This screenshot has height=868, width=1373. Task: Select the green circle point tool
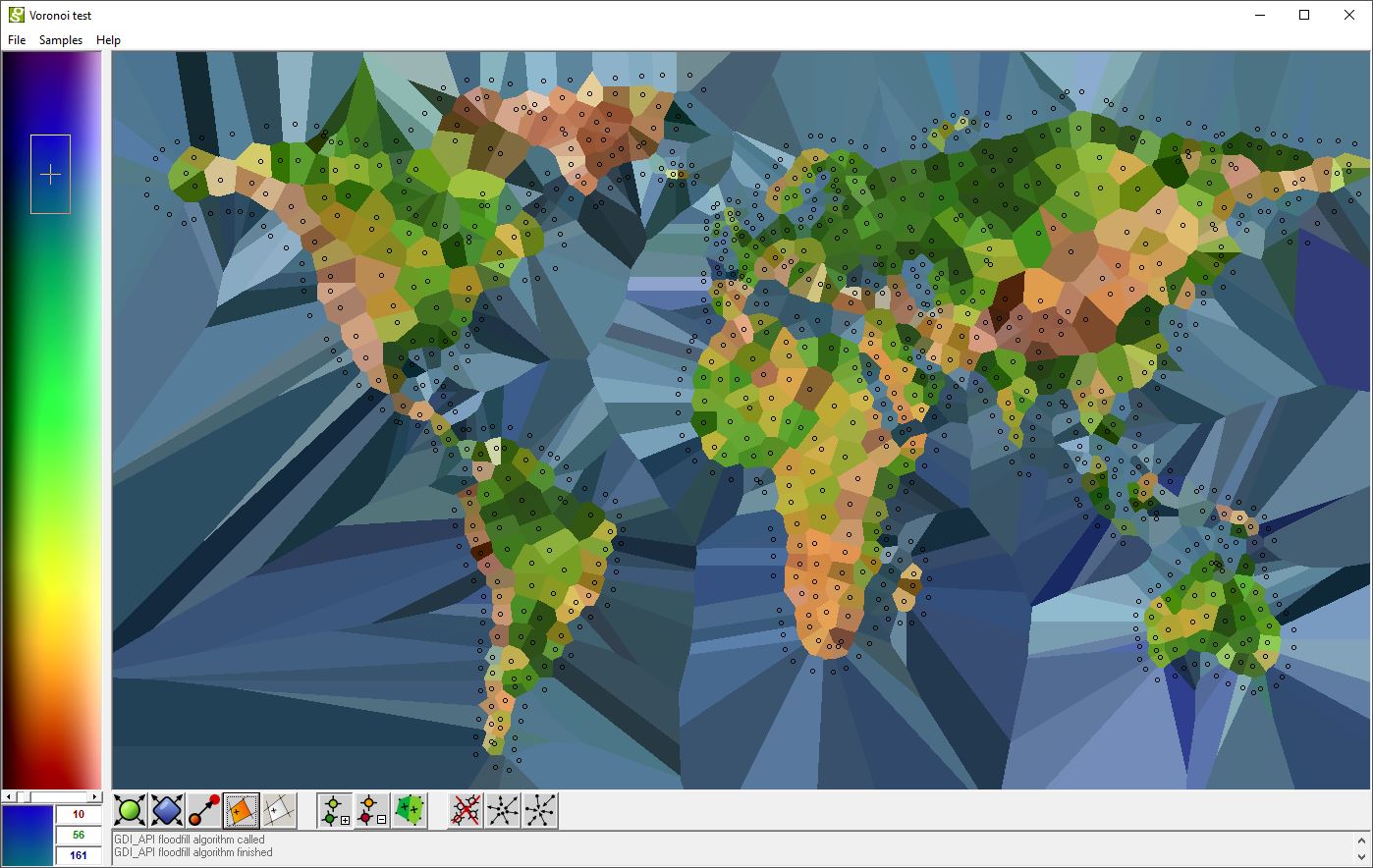coord(129,811)
